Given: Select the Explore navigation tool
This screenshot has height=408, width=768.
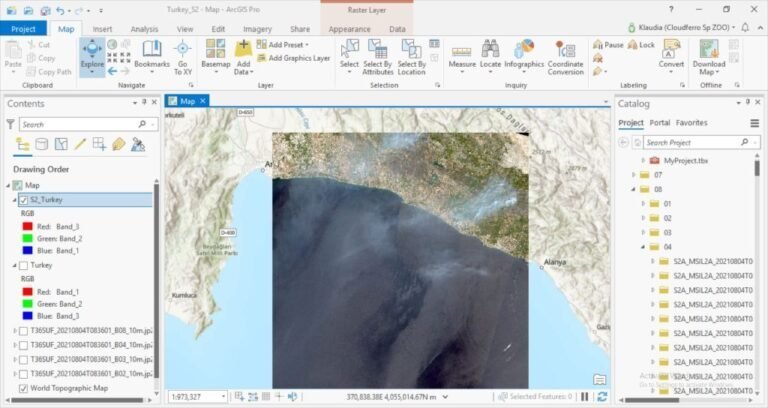Looking at the screenshot, I should (92, 57).
